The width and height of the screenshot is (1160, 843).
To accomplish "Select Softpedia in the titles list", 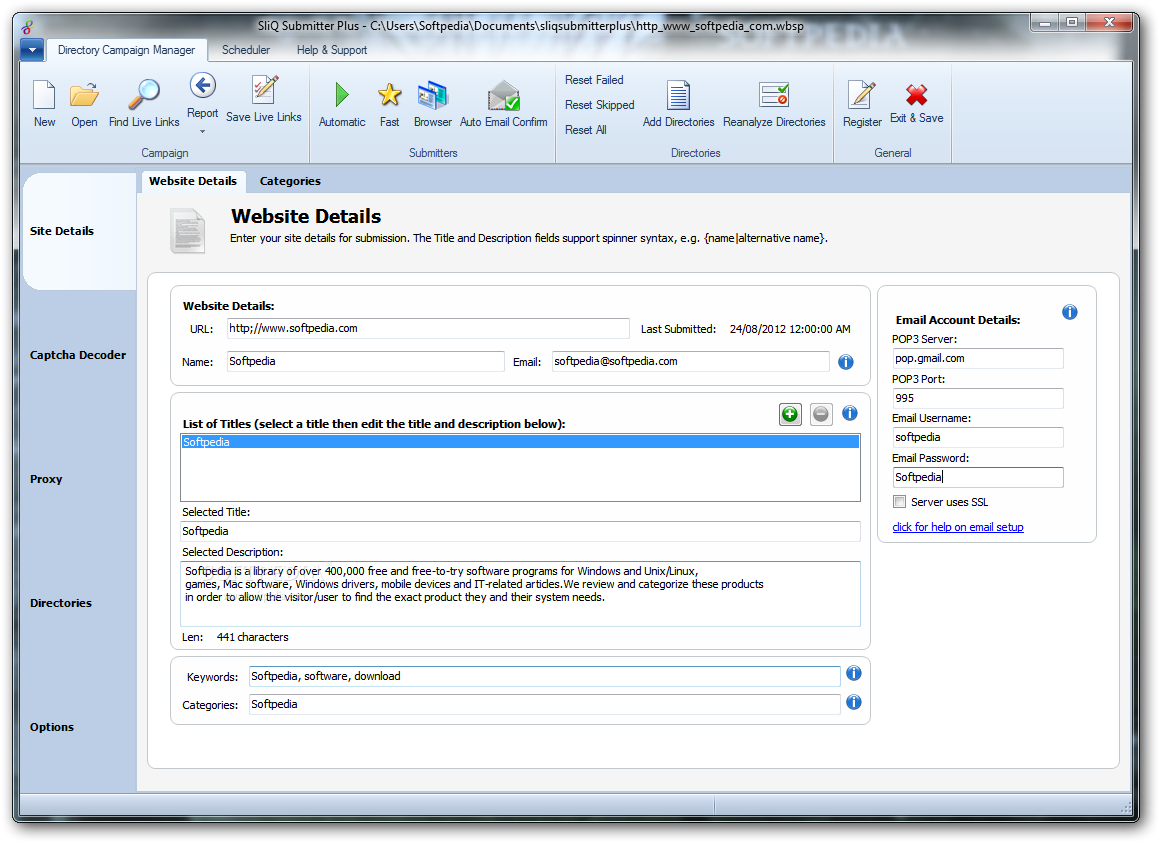I will coord(520,442).
